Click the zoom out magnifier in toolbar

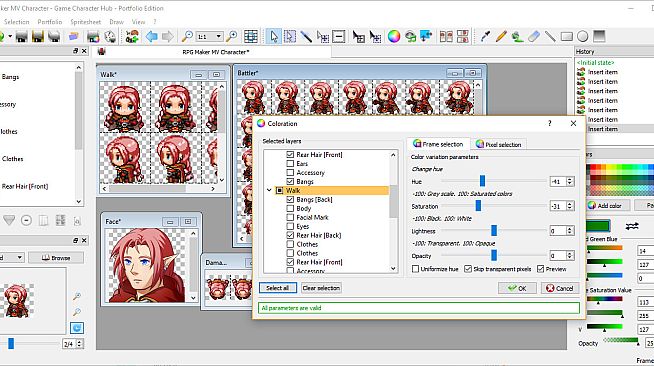pos(187,37)
